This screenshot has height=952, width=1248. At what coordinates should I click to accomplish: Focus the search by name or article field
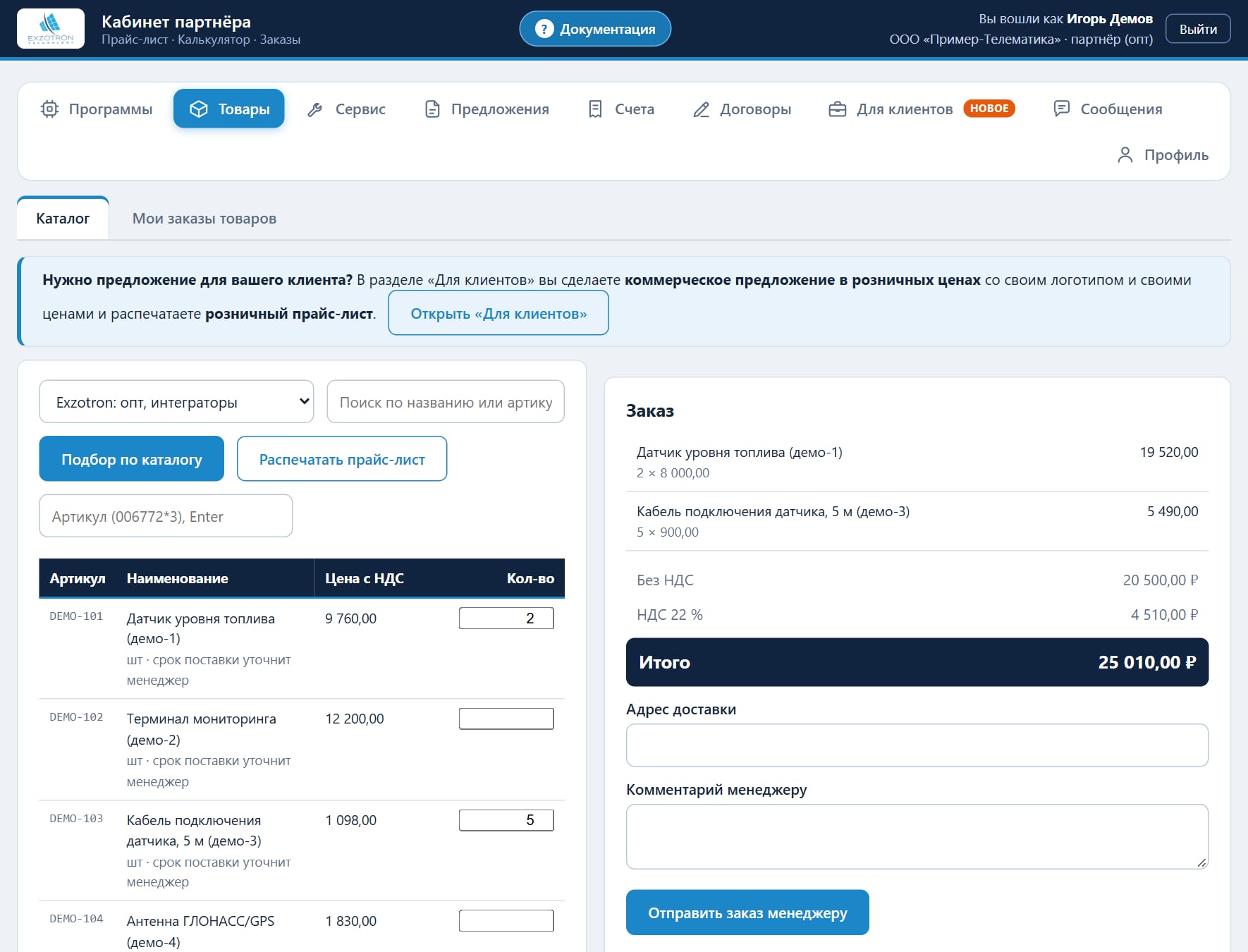[446, 402]
